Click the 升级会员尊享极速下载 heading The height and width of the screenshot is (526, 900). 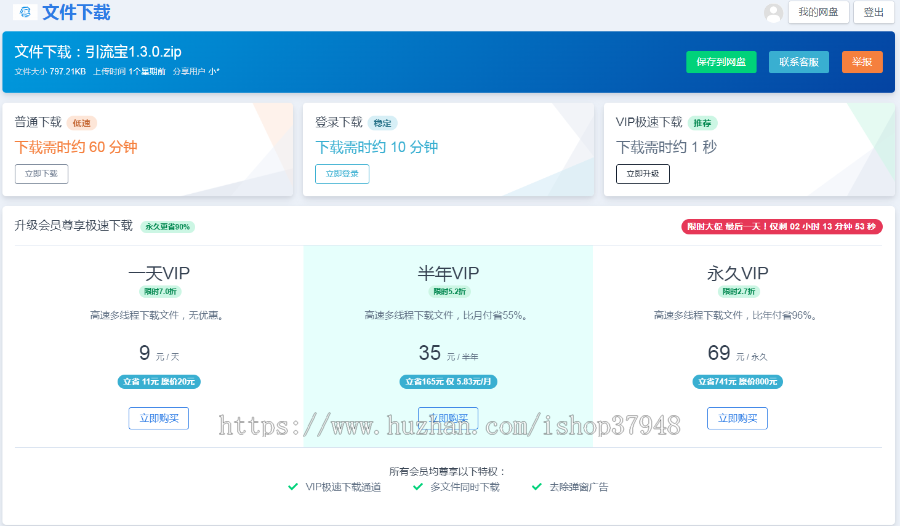[73, 226]
